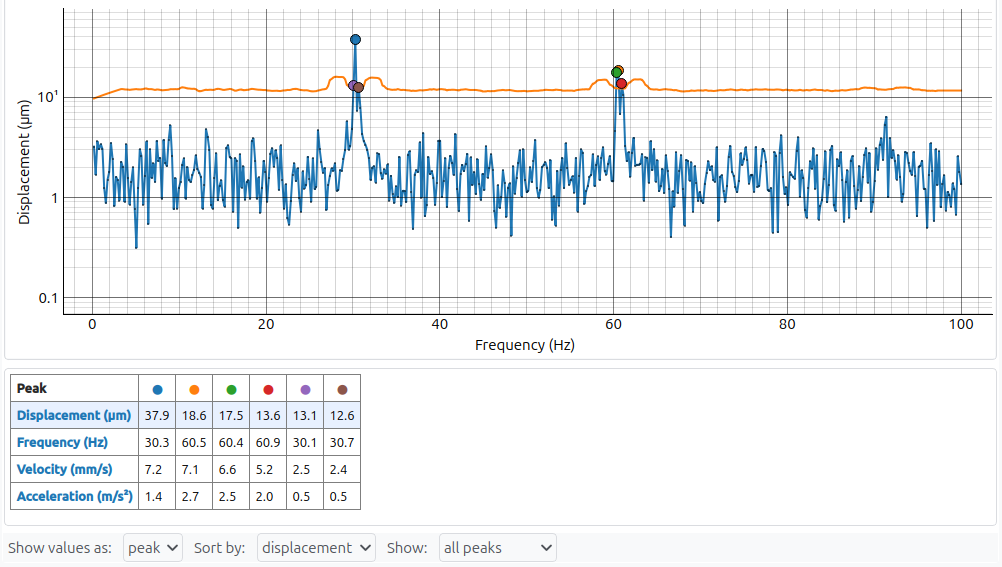Open the 'Show values as' peak dropdown
Viewport: 1002px width, 567px height.
point(153,548)
